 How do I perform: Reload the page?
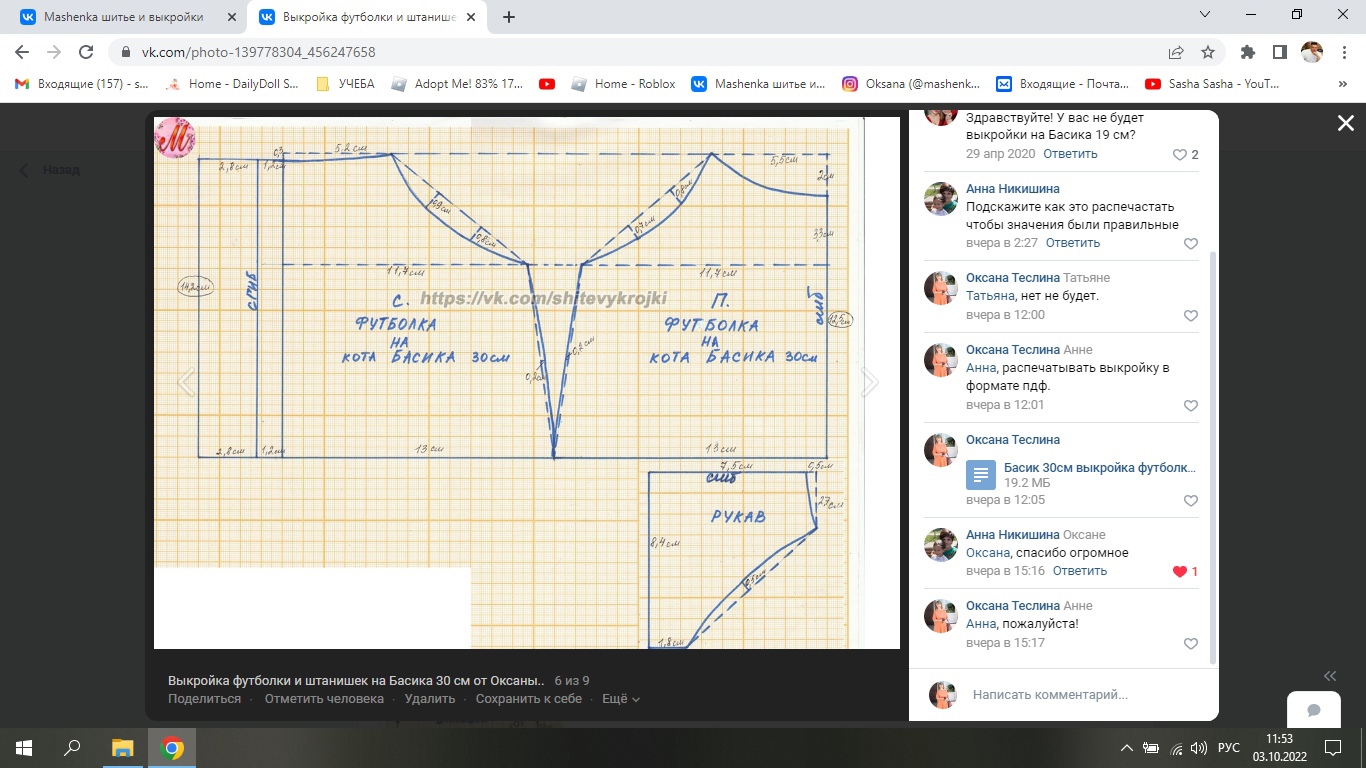tap(86, 52)
